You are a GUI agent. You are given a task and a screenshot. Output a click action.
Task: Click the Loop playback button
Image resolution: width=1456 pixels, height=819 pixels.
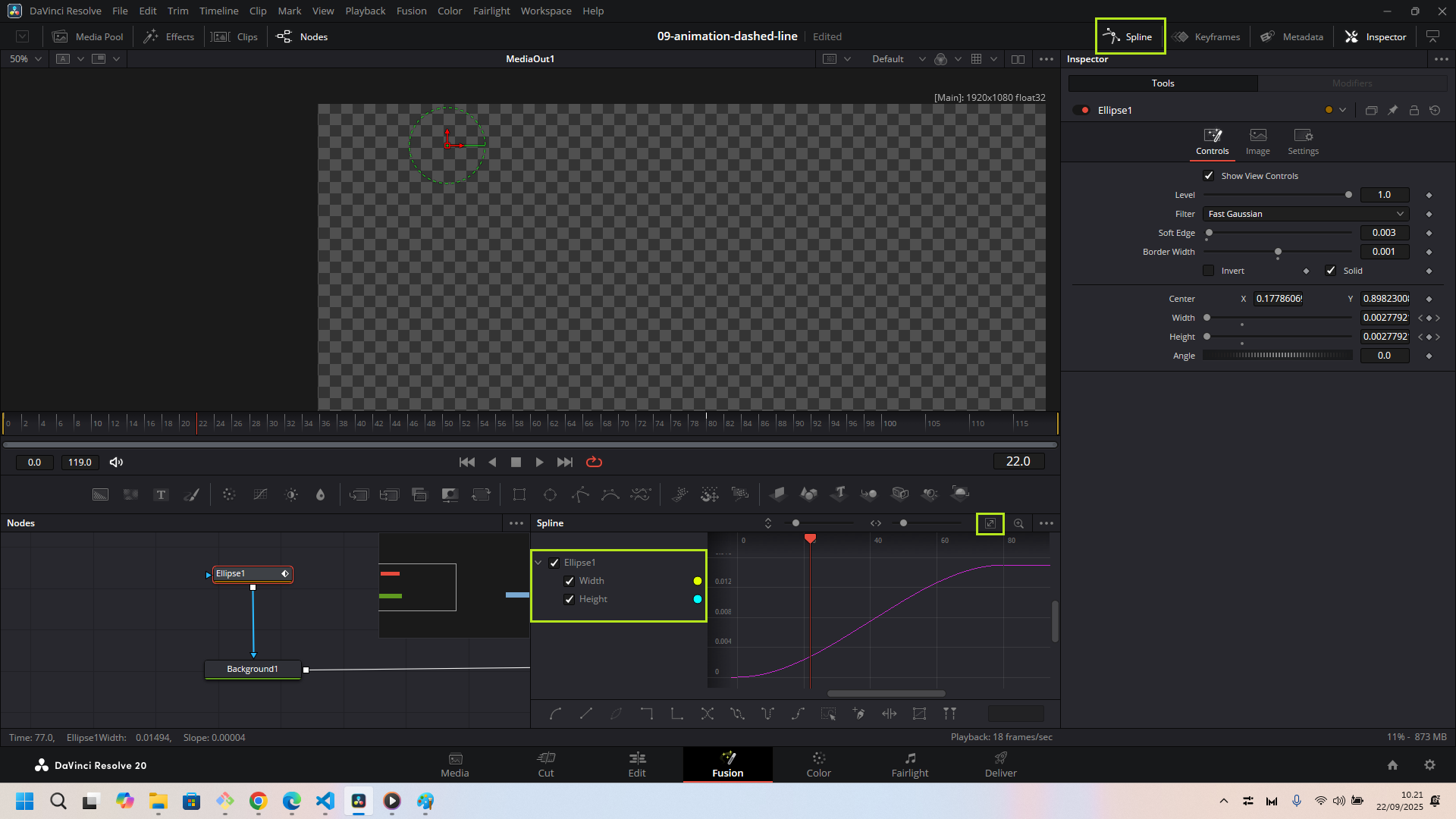[x=594, y=462]
